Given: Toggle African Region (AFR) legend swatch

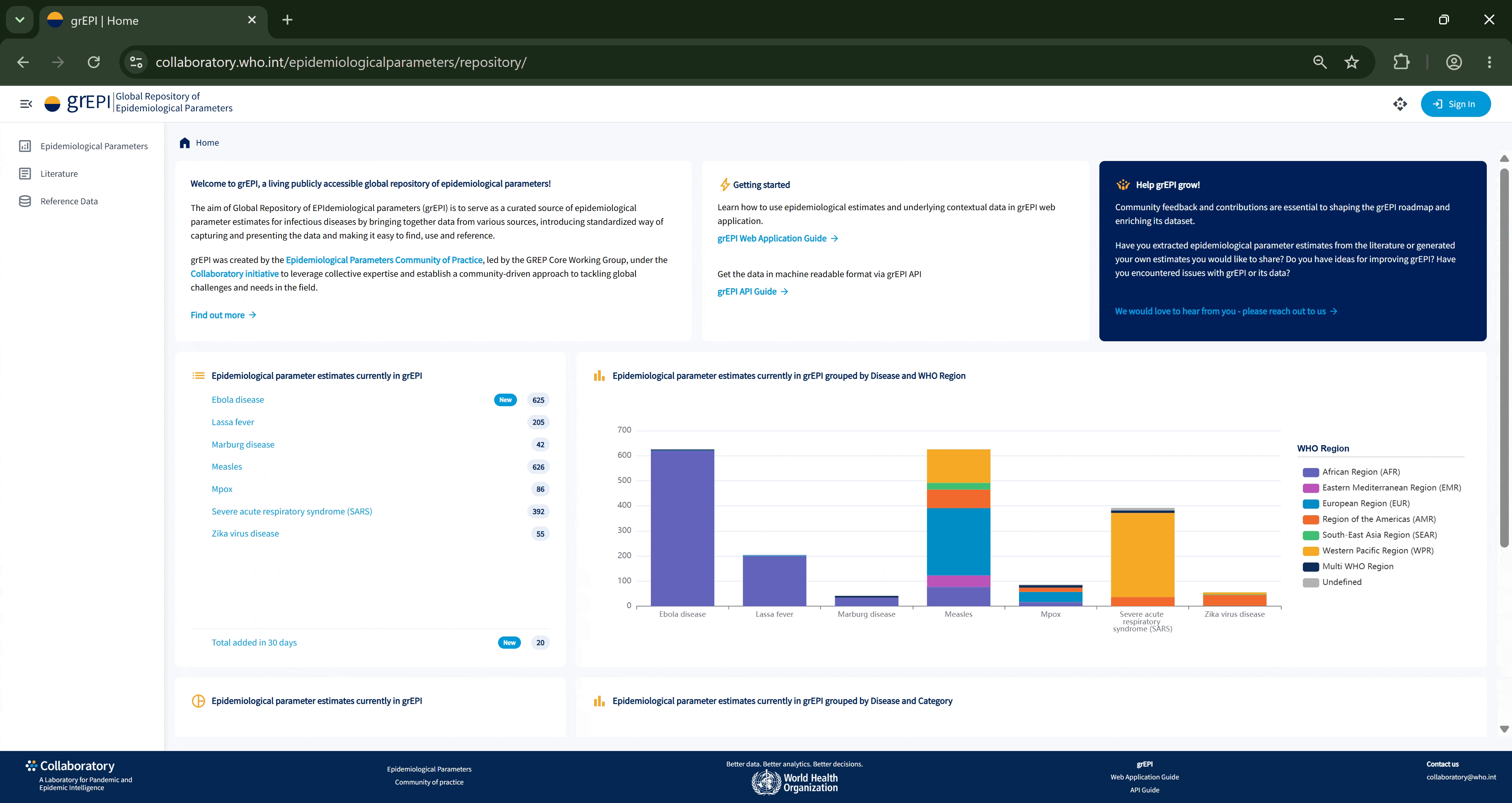Looking at the screenshot, I should [x=1311, y=472].
